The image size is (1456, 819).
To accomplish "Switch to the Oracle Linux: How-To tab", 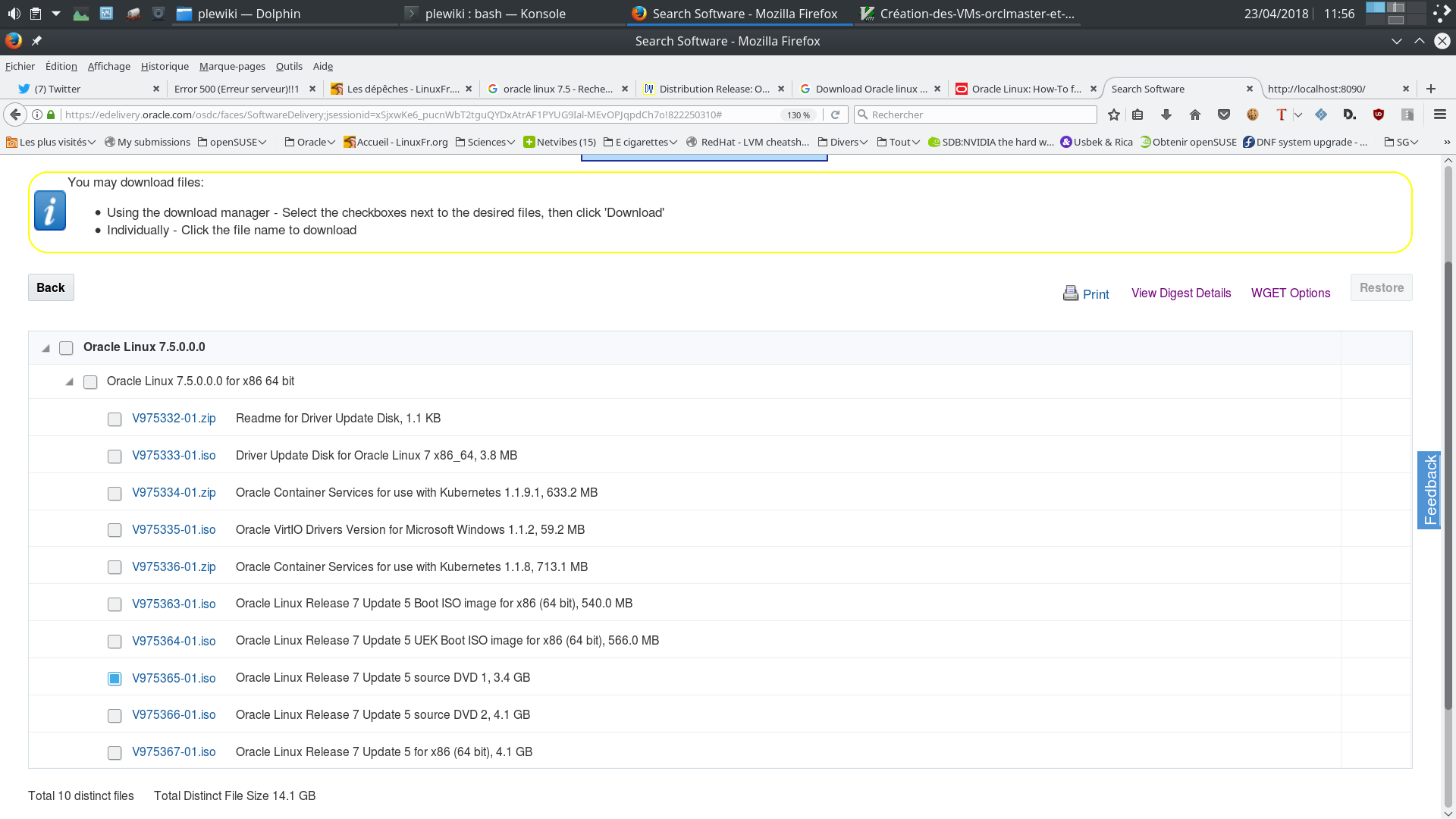I will 1025,89.
